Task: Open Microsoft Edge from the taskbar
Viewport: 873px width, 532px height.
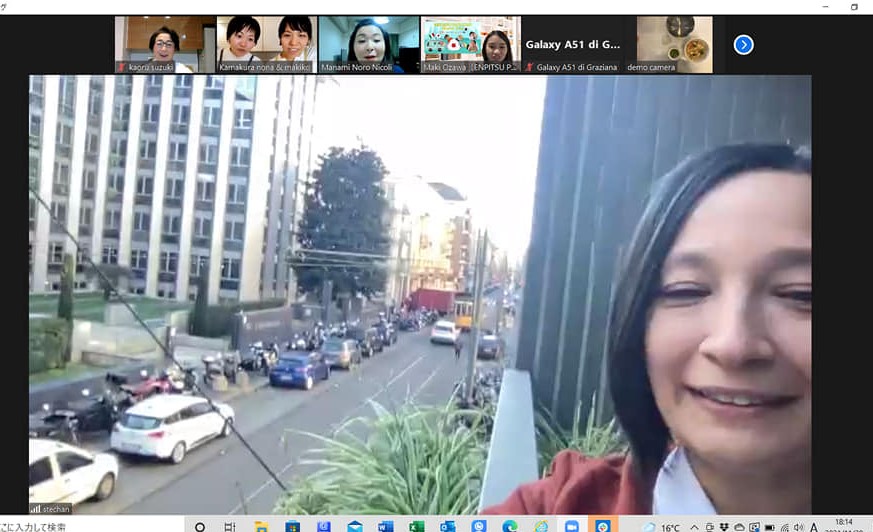Action: [510, 526]
